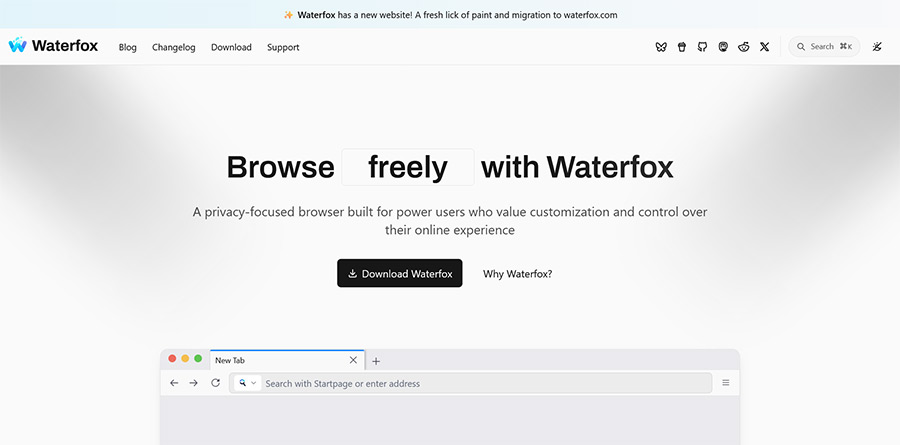Click the site Search box
Image resolution: width=900 pixels, height=445 pixels.
pyautogui.click(x=824, y=47)
